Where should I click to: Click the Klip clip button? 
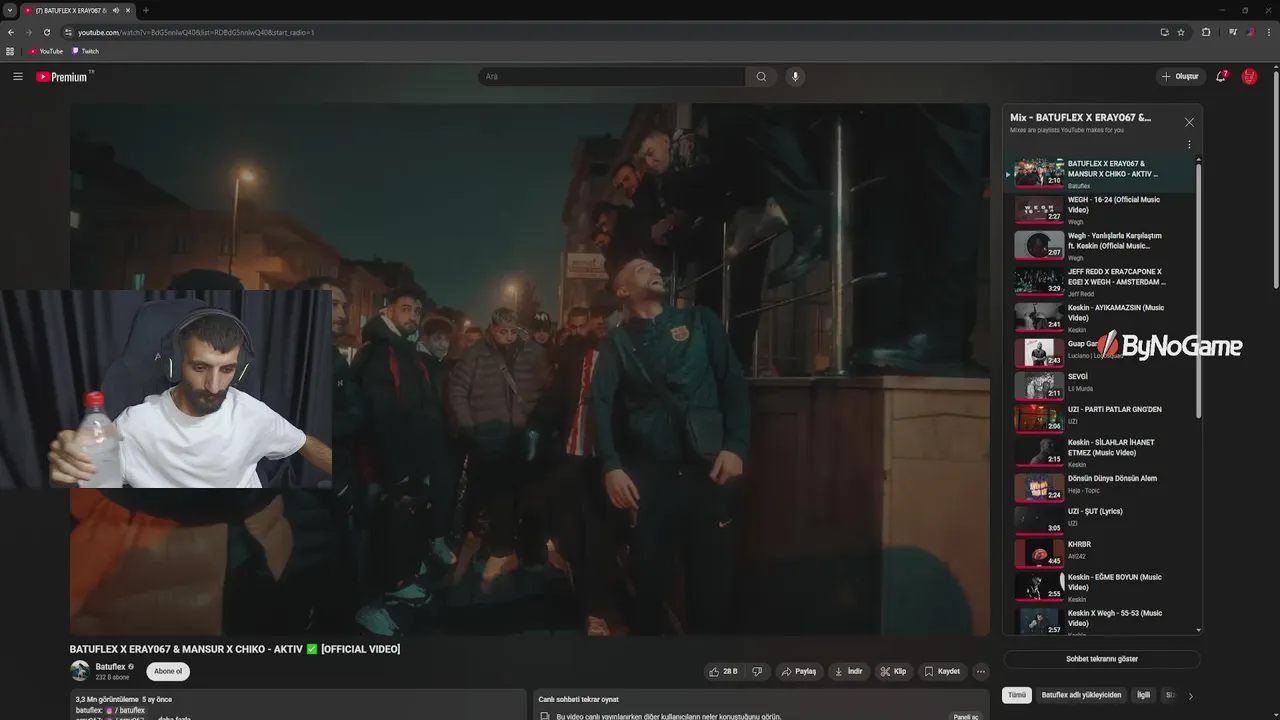[x=893, y=671]
